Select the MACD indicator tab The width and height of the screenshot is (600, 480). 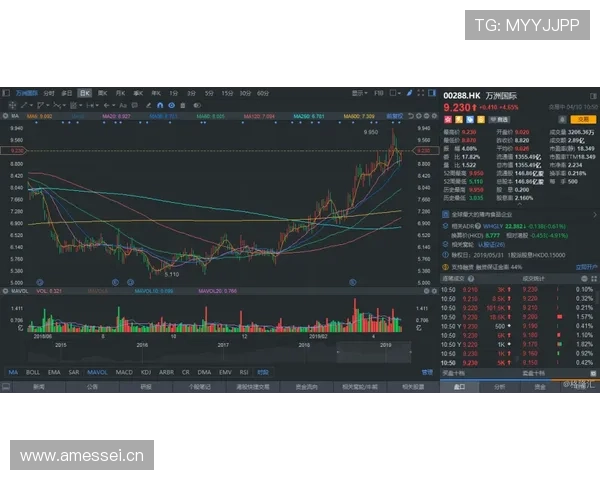pyautogui.click(x=124, y=372)
